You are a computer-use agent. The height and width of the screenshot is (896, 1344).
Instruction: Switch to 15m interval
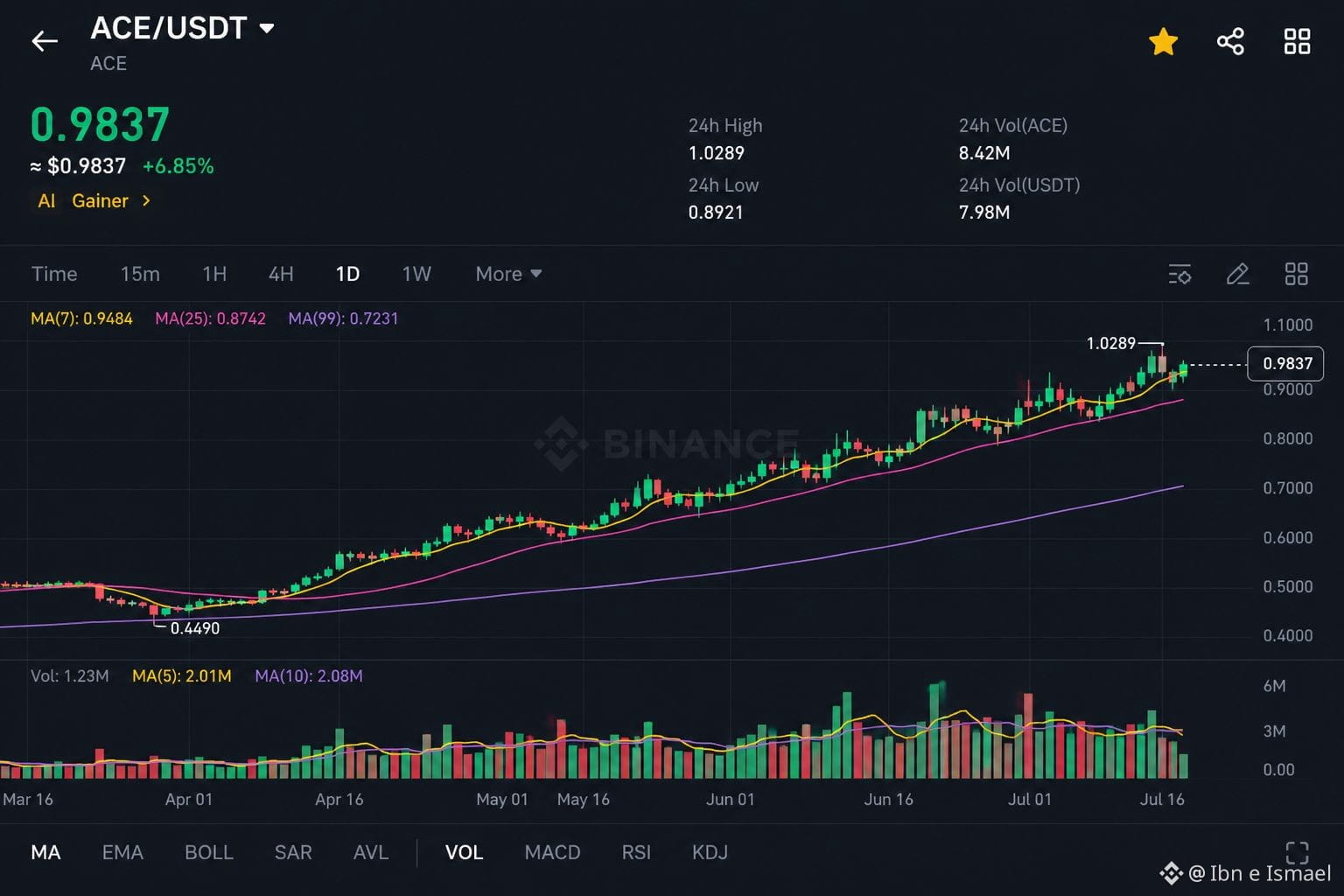[x=140, y=274]
